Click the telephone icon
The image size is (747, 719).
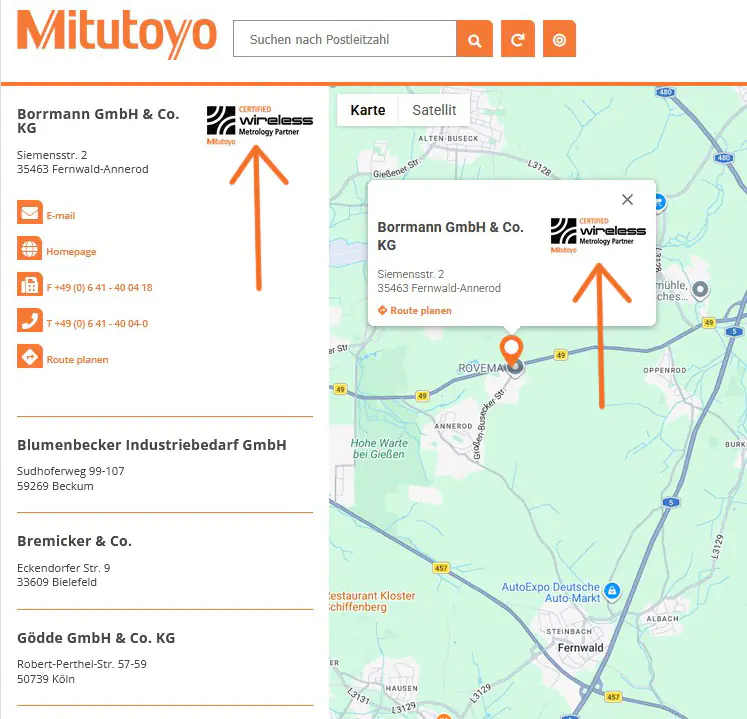tap(30, 320)
